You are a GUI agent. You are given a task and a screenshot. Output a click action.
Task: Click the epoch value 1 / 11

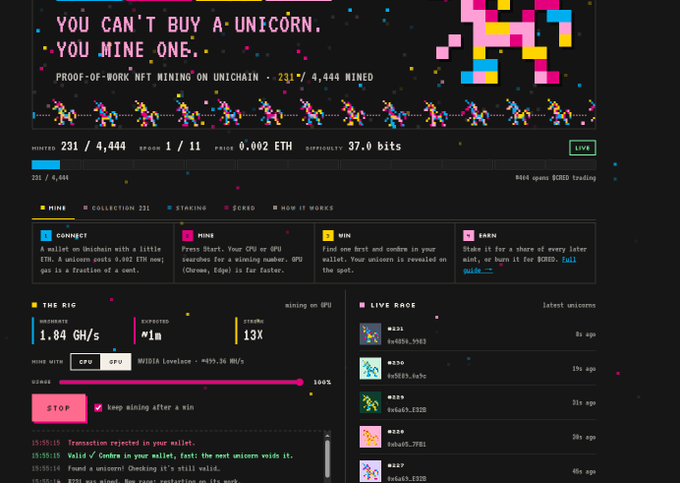(183, 147)
